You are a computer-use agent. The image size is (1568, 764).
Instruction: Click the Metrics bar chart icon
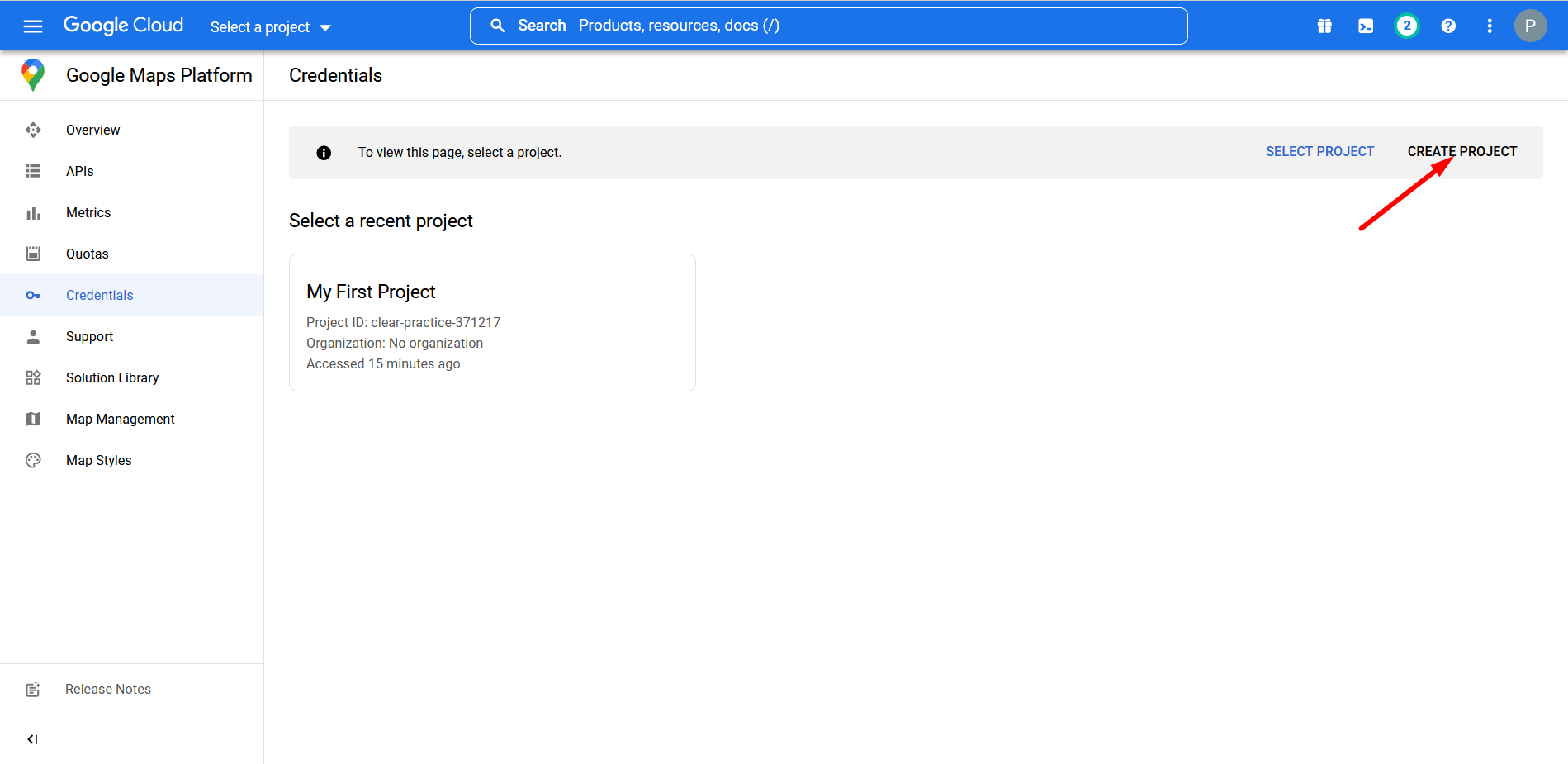33,213
